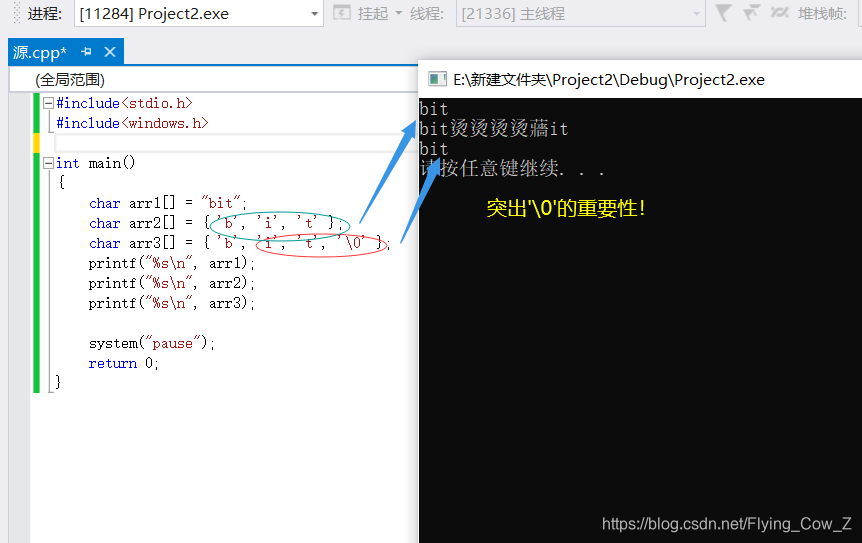Image resolution: width=862 pixels, height=543 pixels.
Task: Click the console output line bit烫烫烫烫蘸it
Action: 493,129
